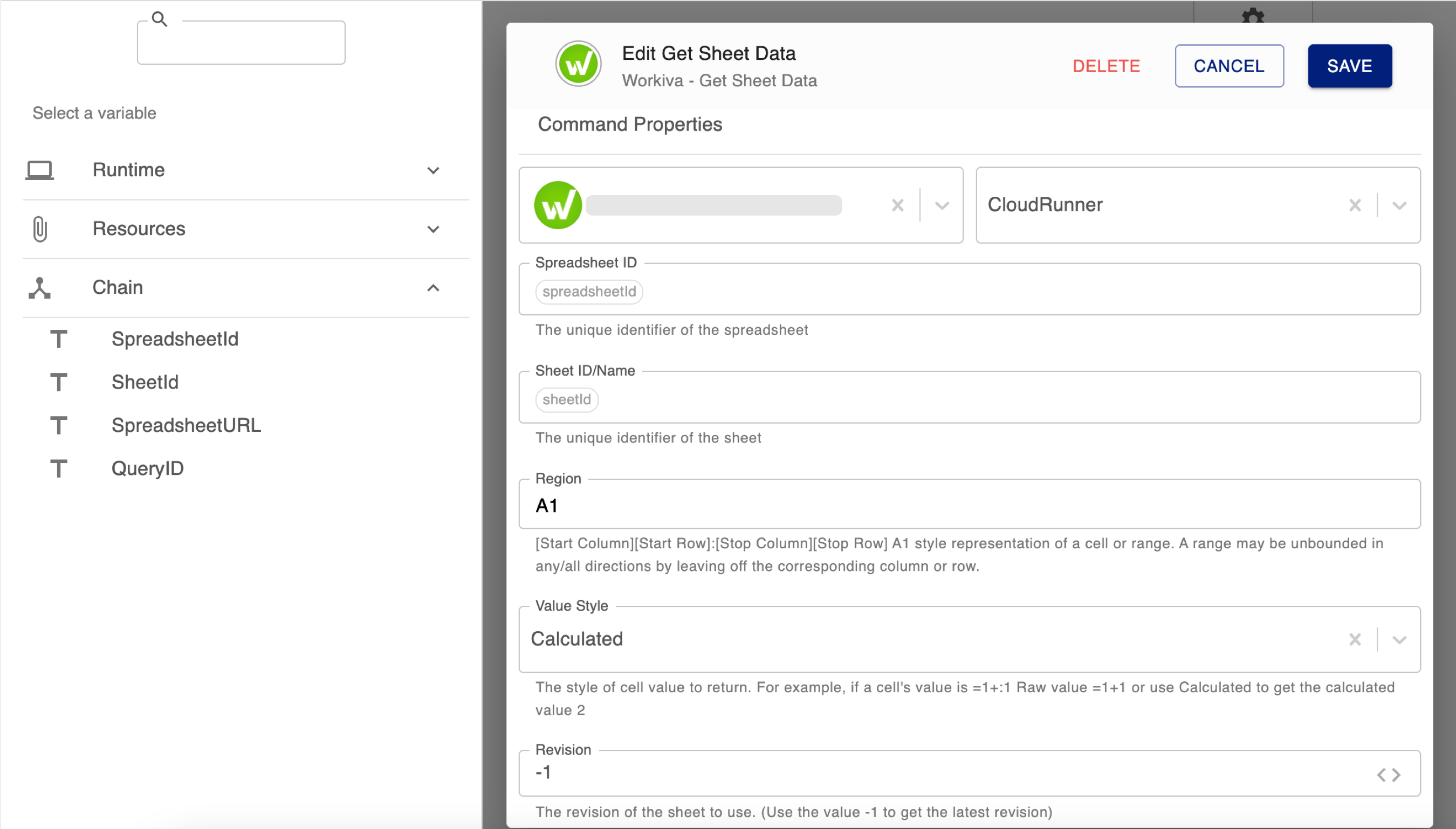Click the Chain node icon
Viewport: 1456px width, 829px height.
pyautogui.click(x=39, y=288)
